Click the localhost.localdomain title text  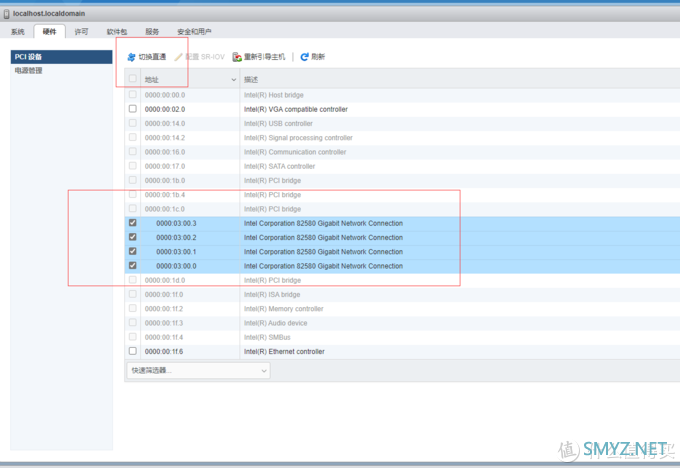pos(49,14)
